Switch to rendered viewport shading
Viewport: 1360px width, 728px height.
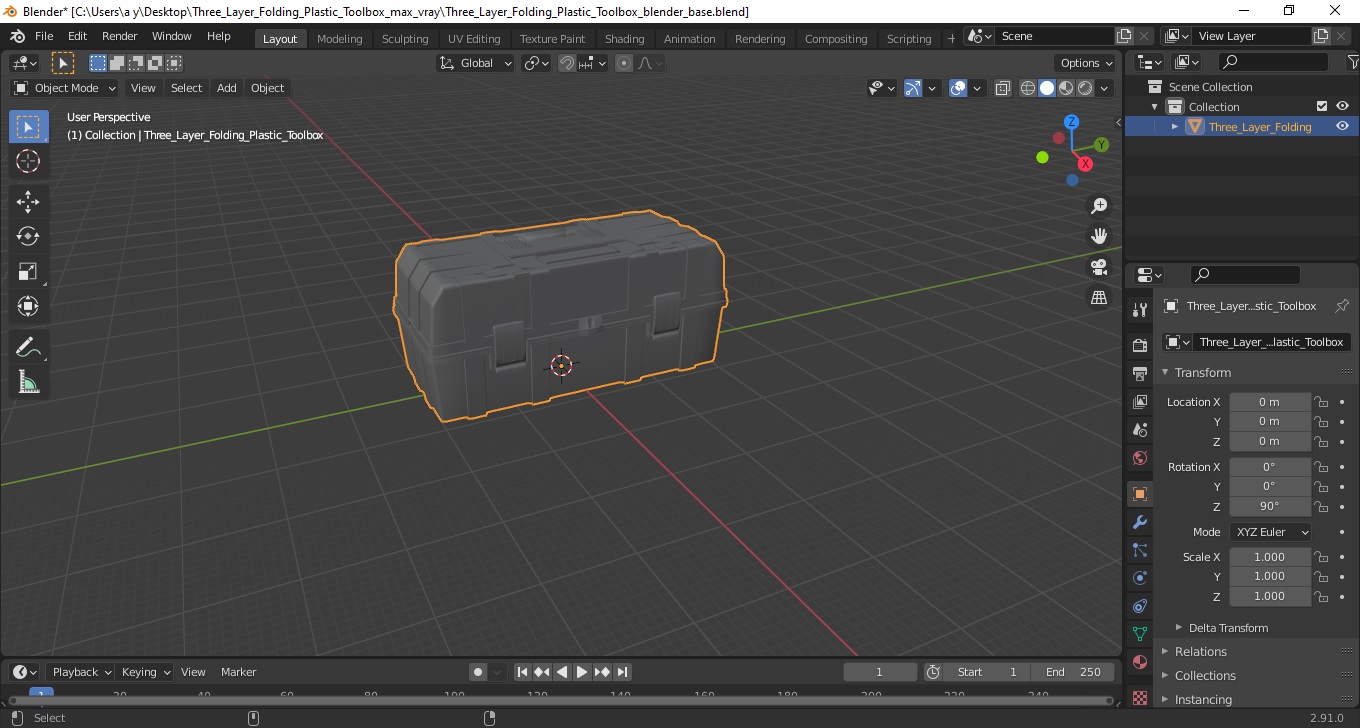click(1085, 88)
